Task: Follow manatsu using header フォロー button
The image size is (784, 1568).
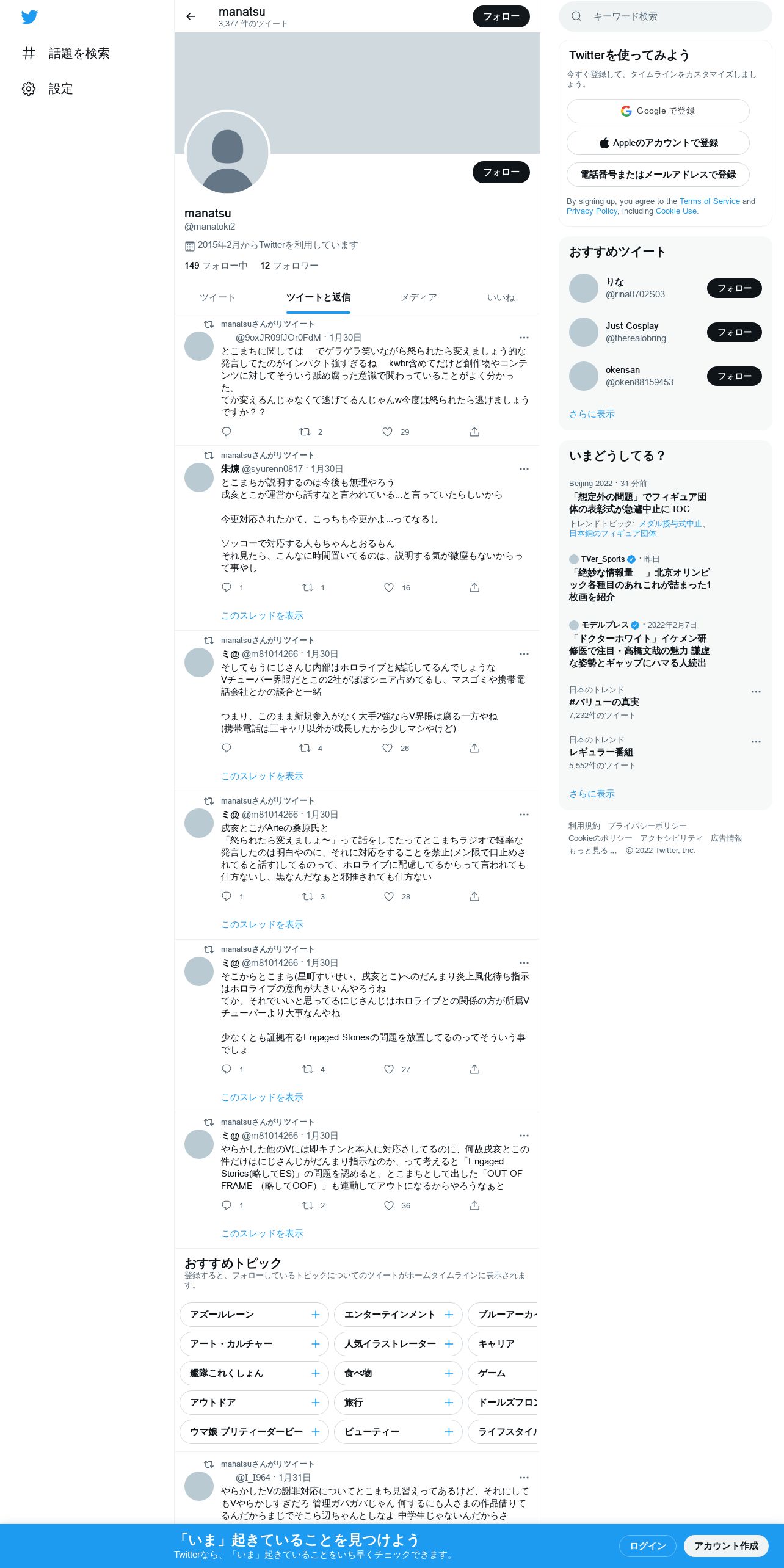Action: pos(501,16)
